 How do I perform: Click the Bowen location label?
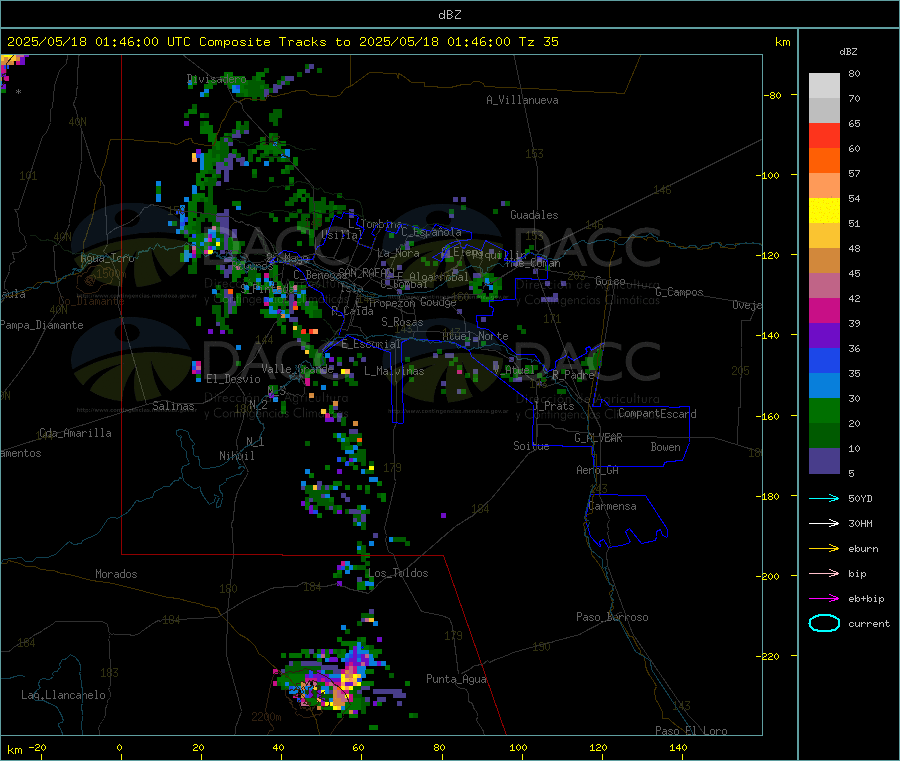coord(665,447)
